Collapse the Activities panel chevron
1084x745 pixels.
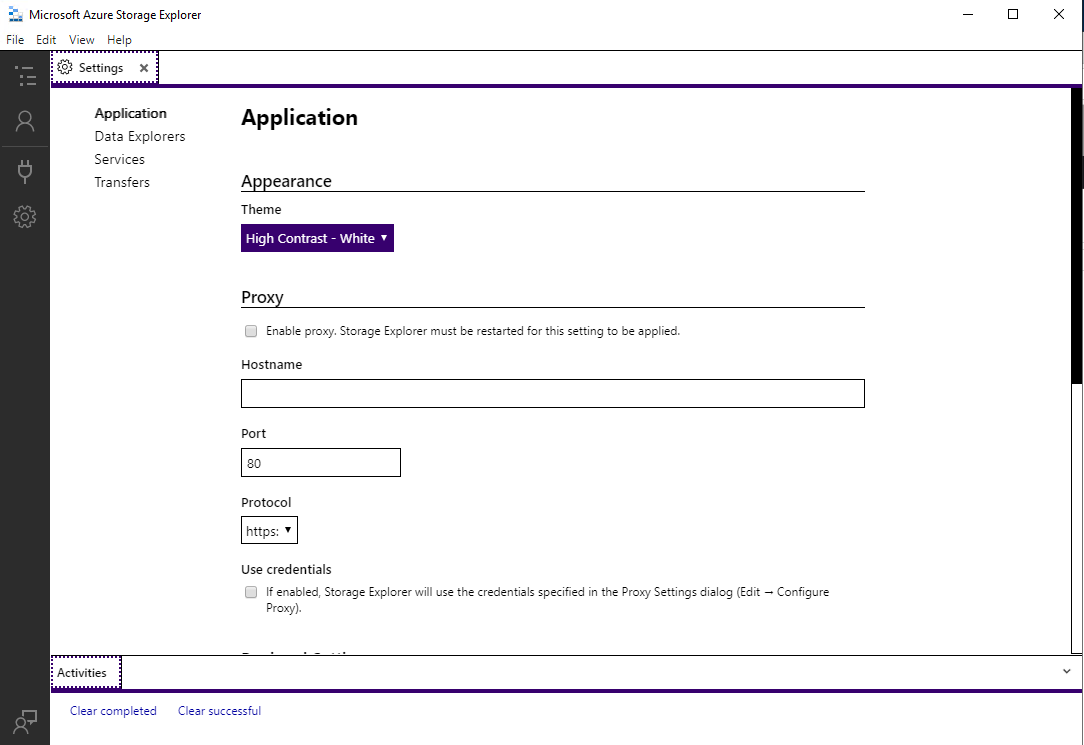[x=1067, y=671]
